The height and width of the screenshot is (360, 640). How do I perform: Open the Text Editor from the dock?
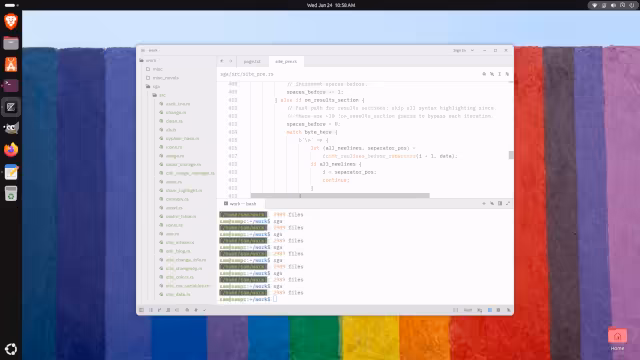click(x=11, y=172)
